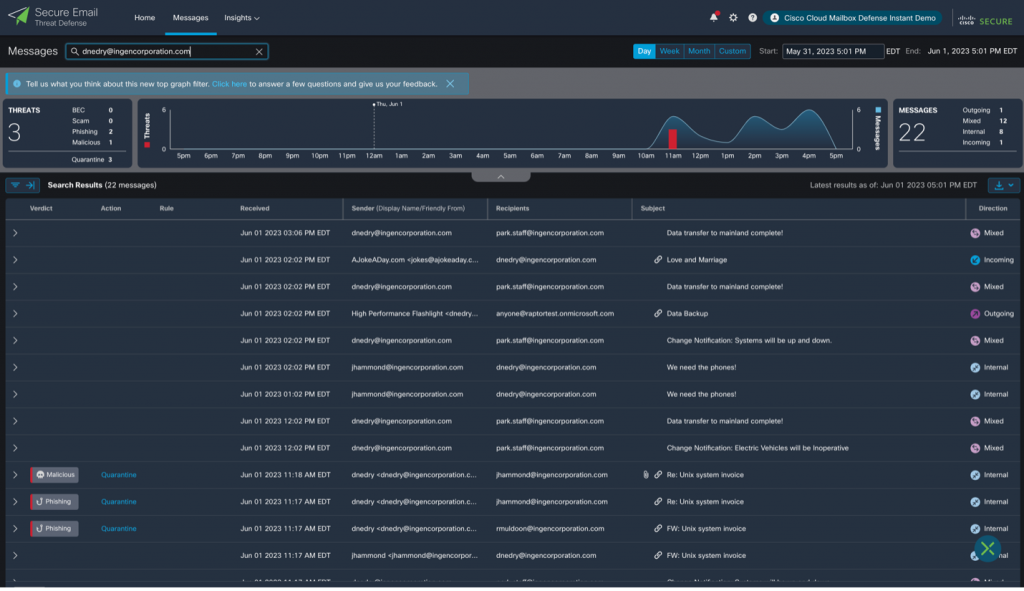
Task: Click the help question mark icon
Action: pyautogui.click(x=752, y=18)
